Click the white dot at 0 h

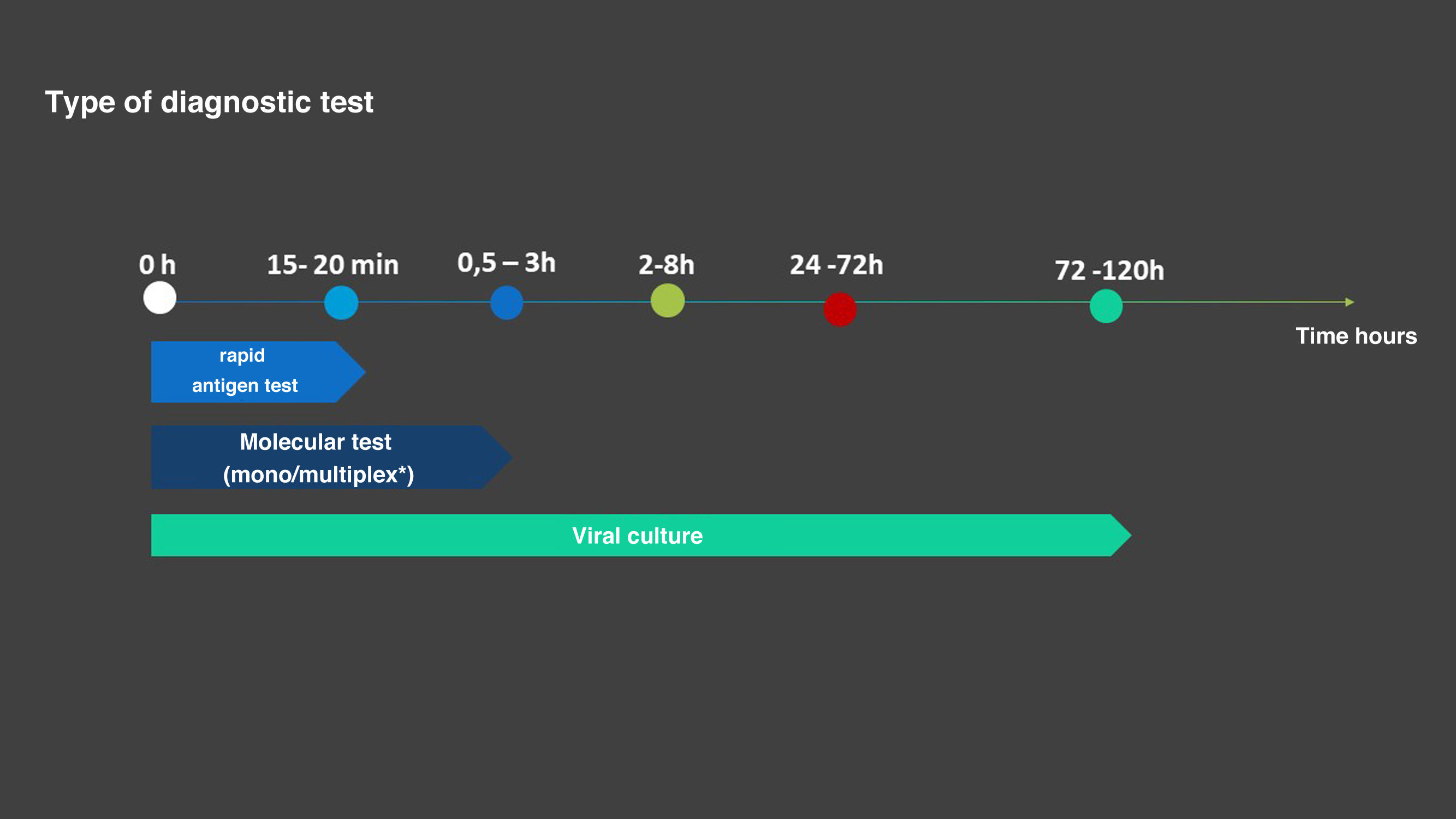(x=159, y=298)
